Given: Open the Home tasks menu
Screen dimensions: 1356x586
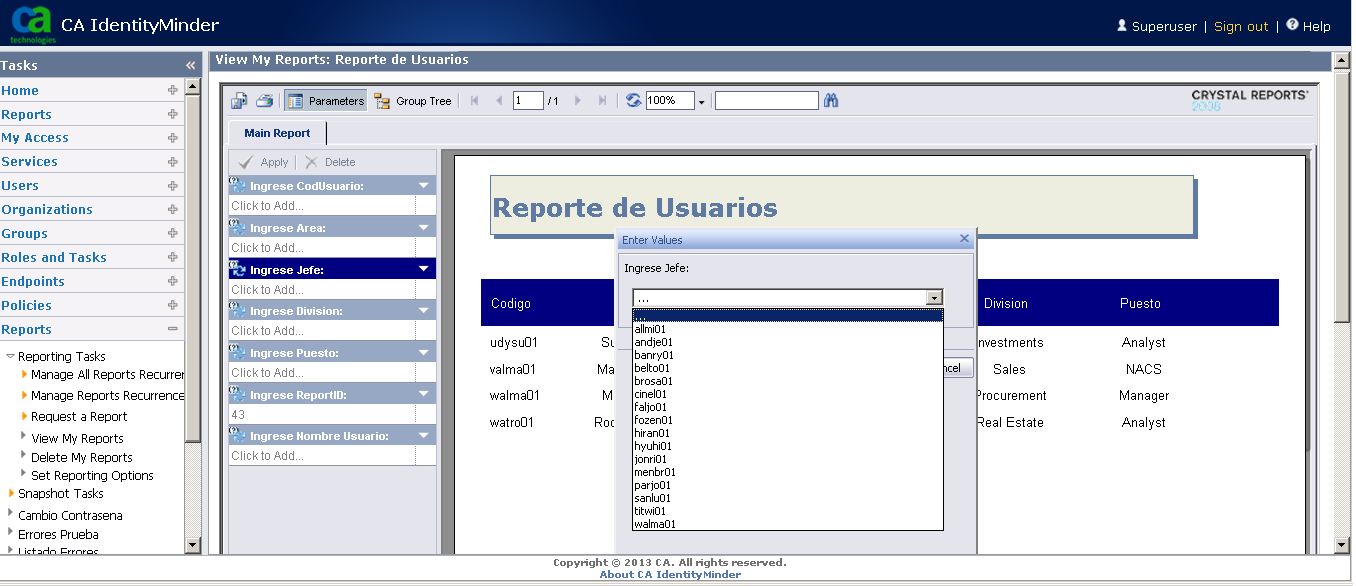Looking at the screenshot, I should tap(20, 90).
